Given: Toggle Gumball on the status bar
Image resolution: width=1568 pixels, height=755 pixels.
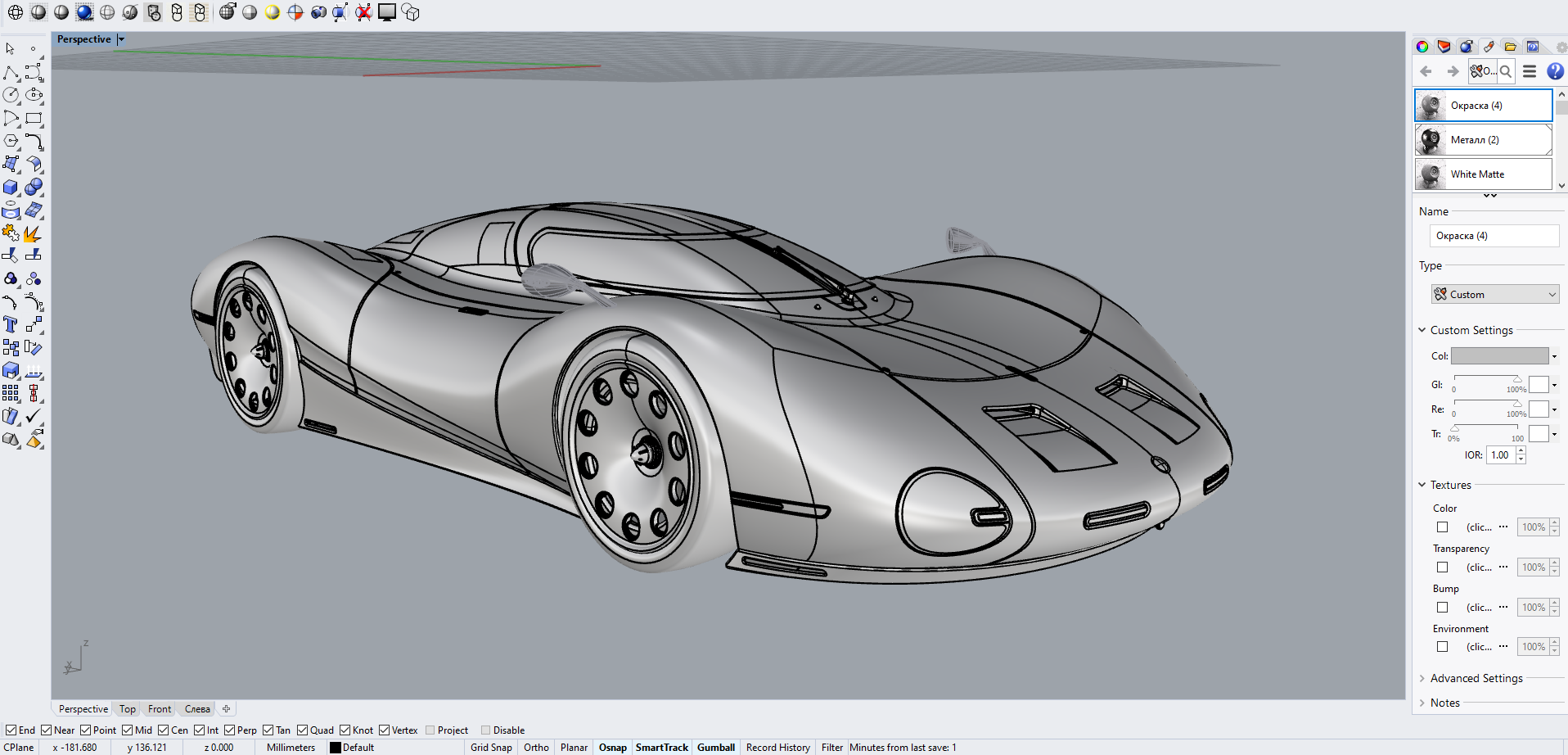Looking at the screenshot, I should [715, 747].
